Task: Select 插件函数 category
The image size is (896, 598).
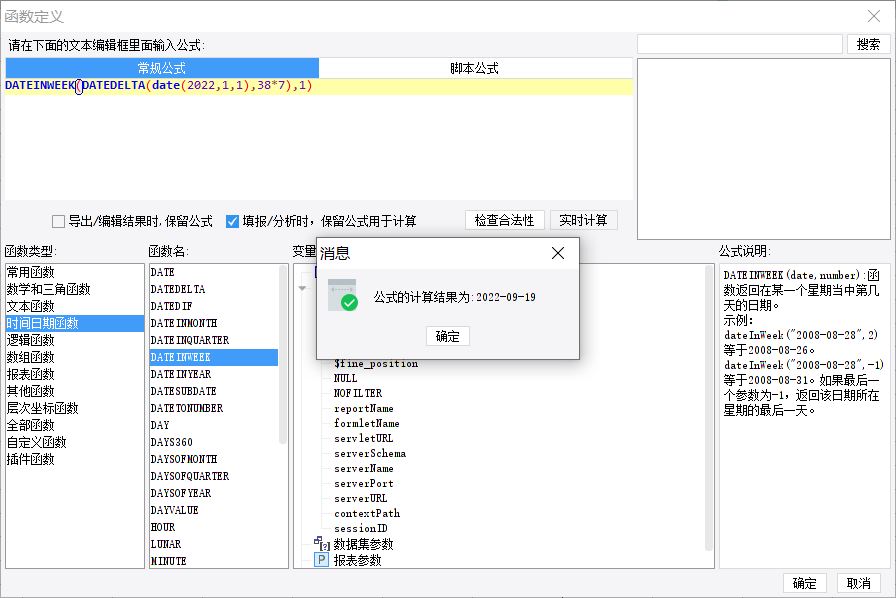Action: pyautogui.click(x=74, y=460)
